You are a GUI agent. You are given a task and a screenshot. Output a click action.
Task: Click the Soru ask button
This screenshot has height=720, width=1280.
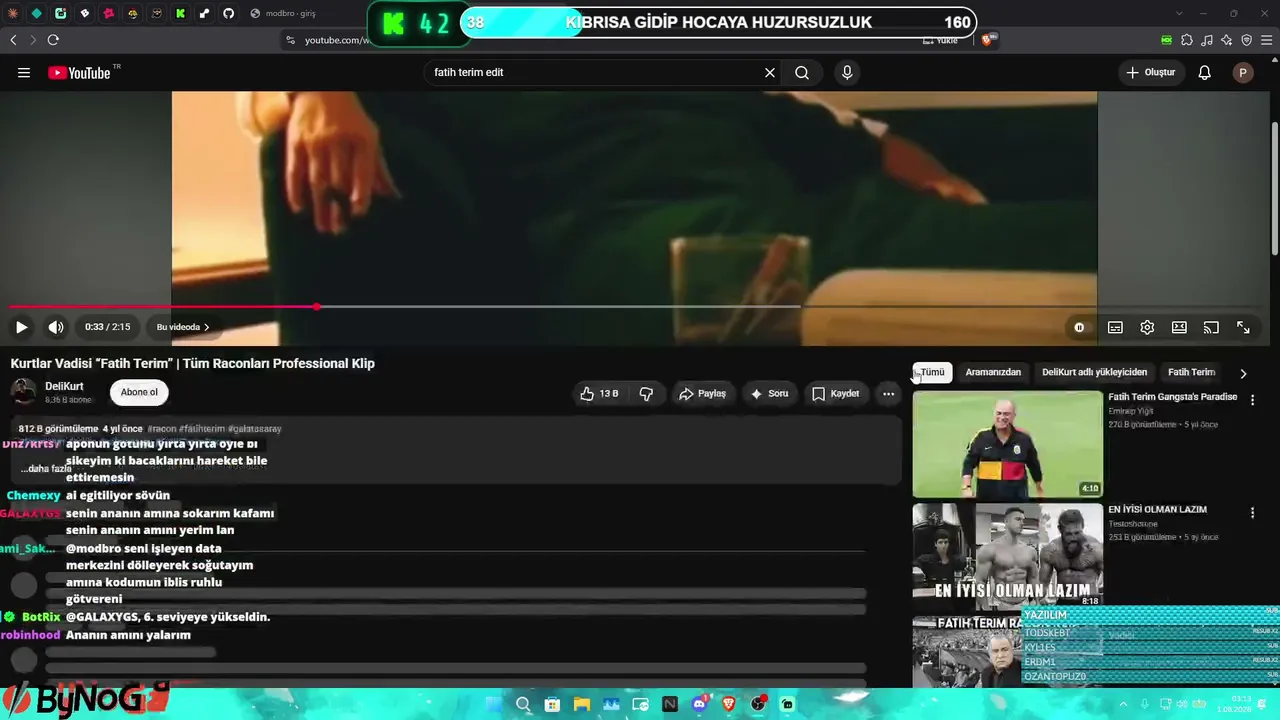770,394
